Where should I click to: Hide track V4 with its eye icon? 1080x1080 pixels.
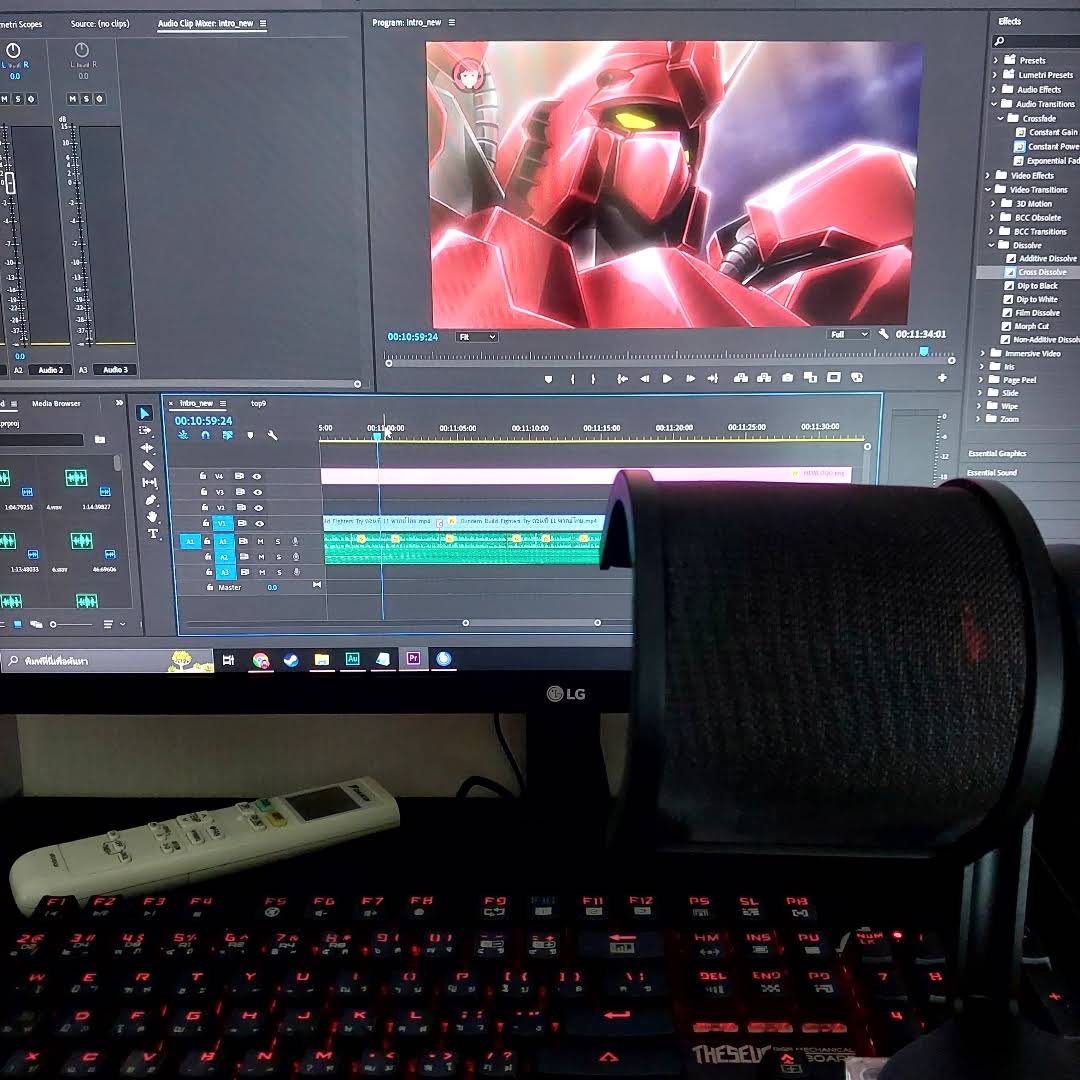click(257, 476)
